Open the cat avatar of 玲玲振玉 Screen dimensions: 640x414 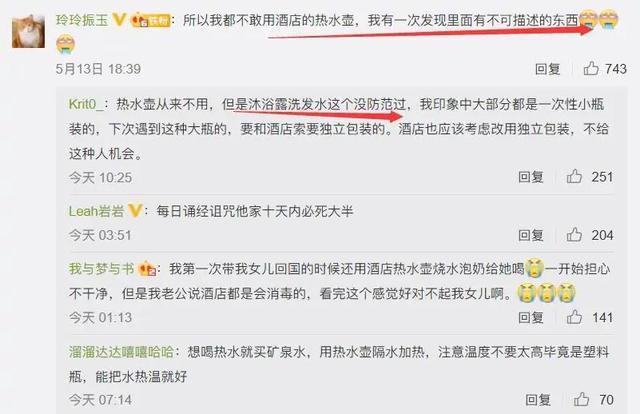pos(28,31)
